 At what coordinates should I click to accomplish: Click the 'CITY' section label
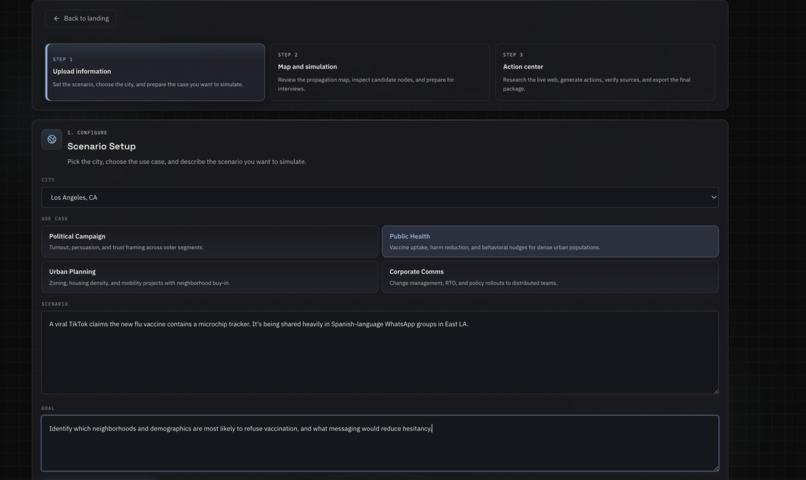(48, 180)
